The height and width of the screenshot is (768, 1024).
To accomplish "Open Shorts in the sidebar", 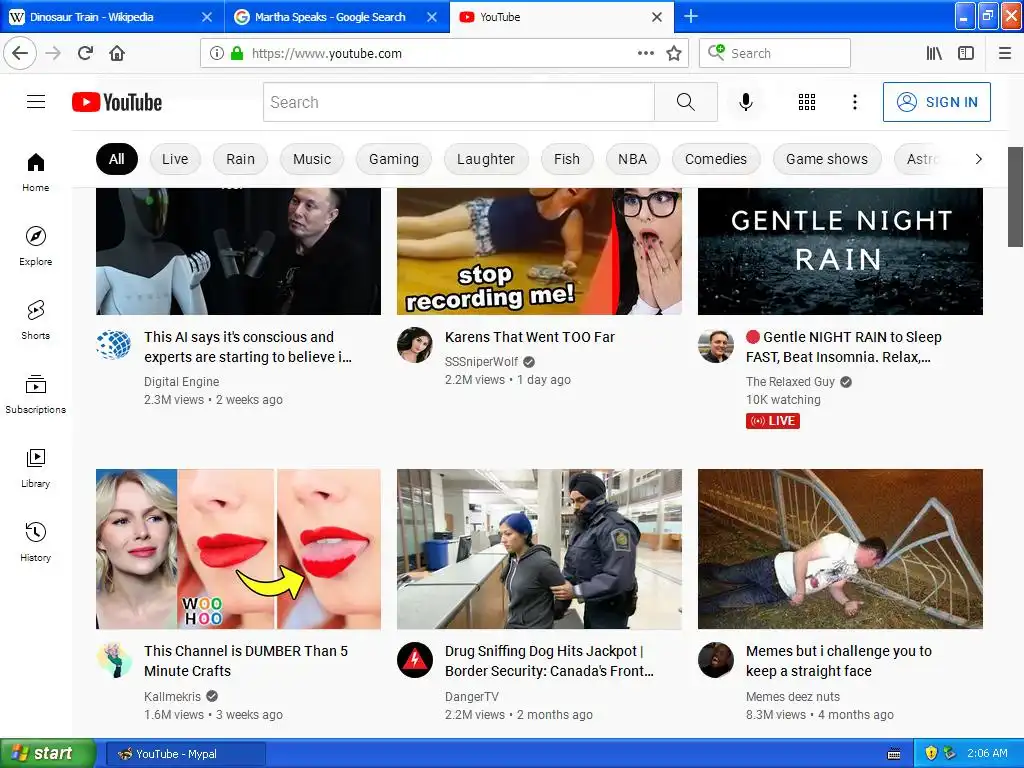I will [36, 321].
